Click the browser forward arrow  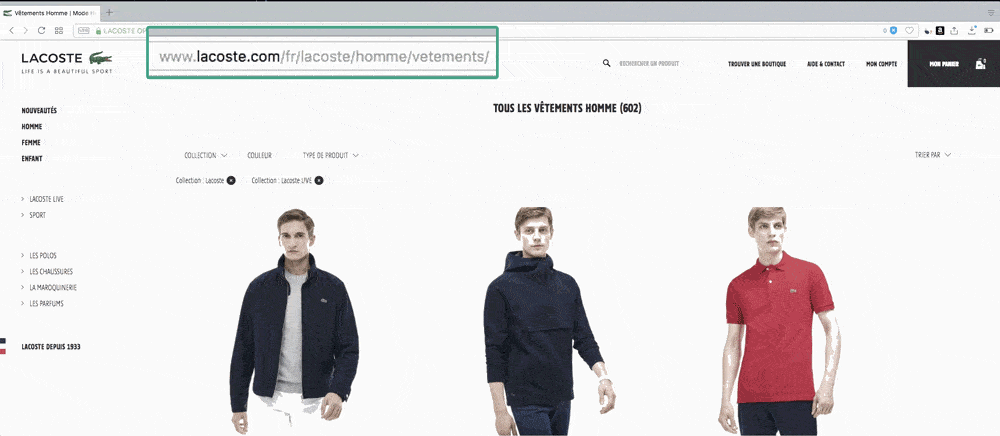coord(26,30)
